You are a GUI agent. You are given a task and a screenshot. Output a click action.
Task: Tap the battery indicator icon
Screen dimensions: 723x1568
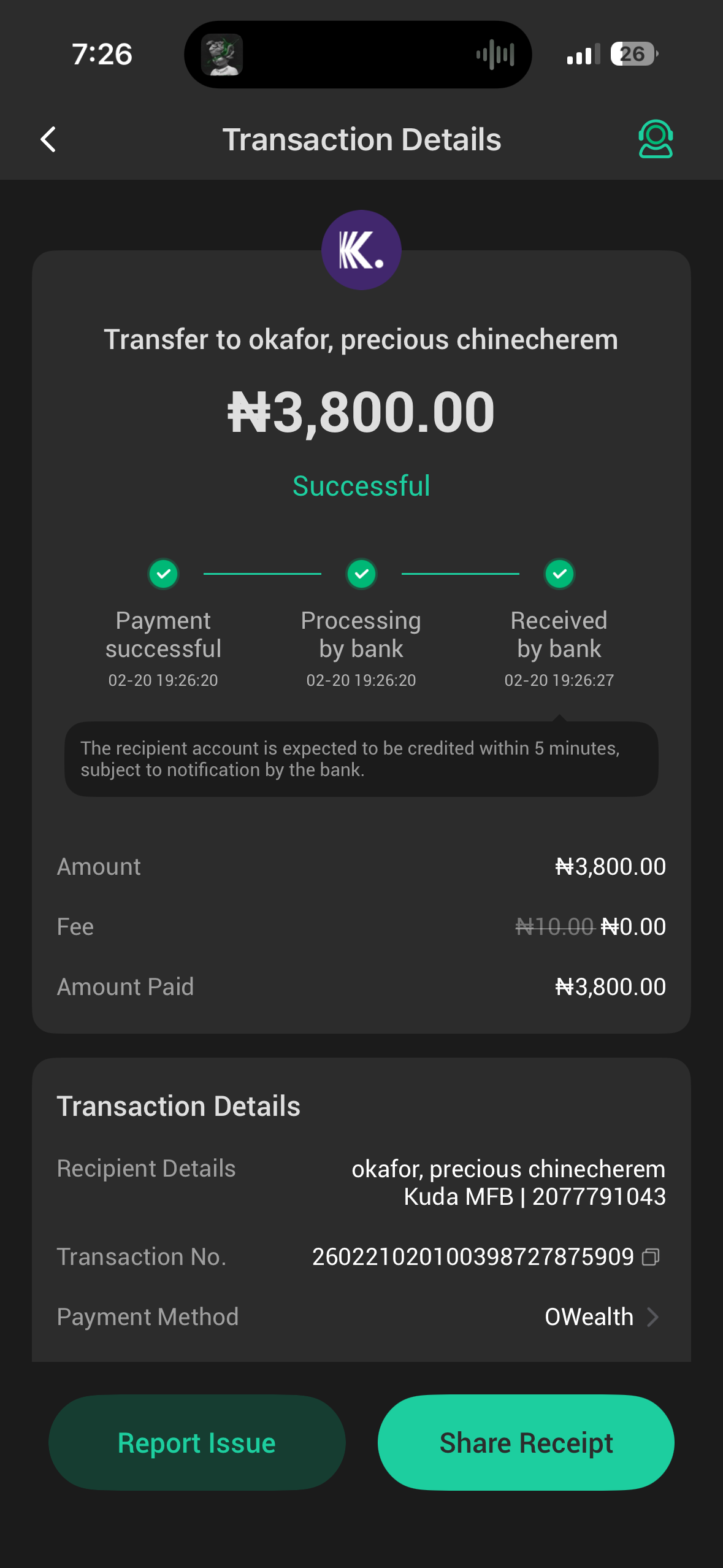(x=634, y=55)
